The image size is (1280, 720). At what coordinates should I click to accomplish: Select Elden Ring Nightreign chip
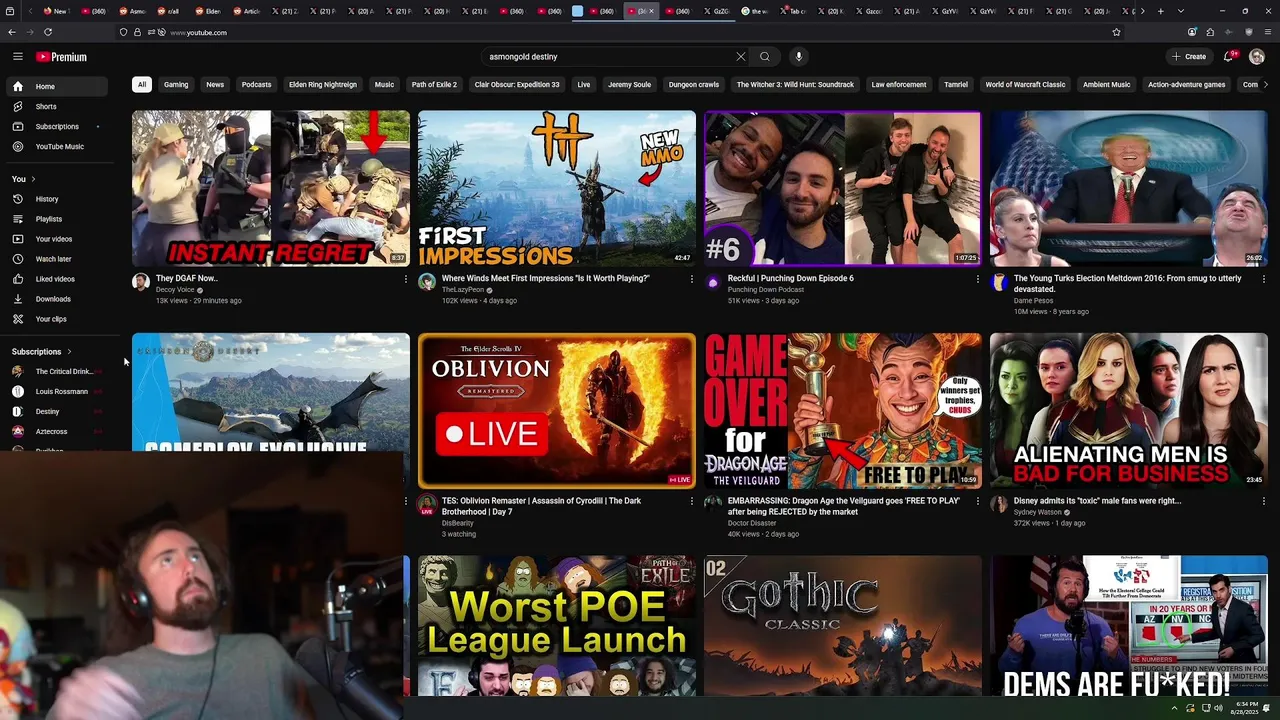pos(323,85)
